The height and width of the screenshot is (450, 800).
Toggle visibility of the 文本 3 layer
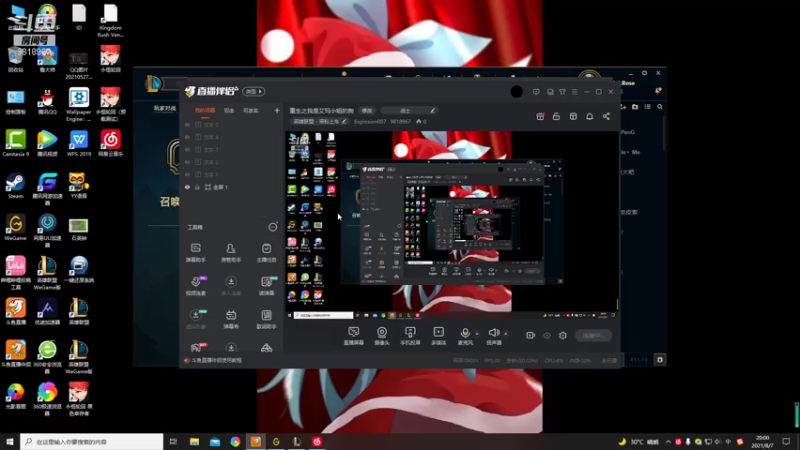(187, 149)
